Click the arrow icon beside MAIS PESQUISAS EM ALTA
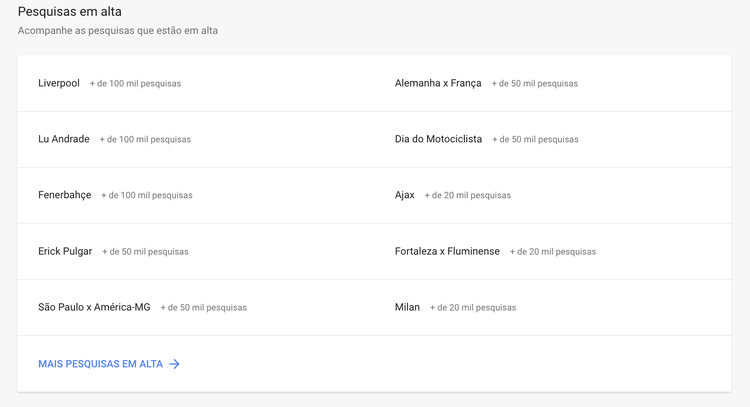The width and height of the screenshot is (750, 407). coord(175,364)
